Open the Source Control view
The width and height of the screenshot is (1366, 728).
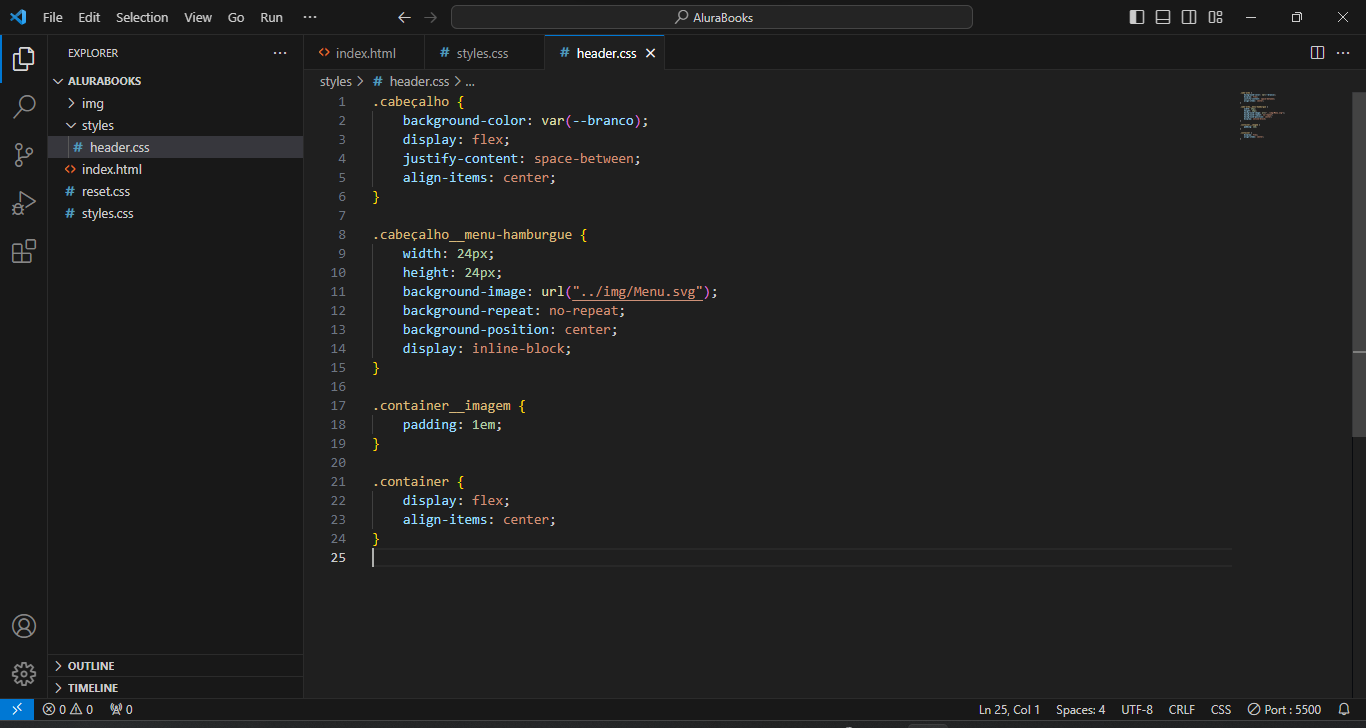(x=24, y=155)
